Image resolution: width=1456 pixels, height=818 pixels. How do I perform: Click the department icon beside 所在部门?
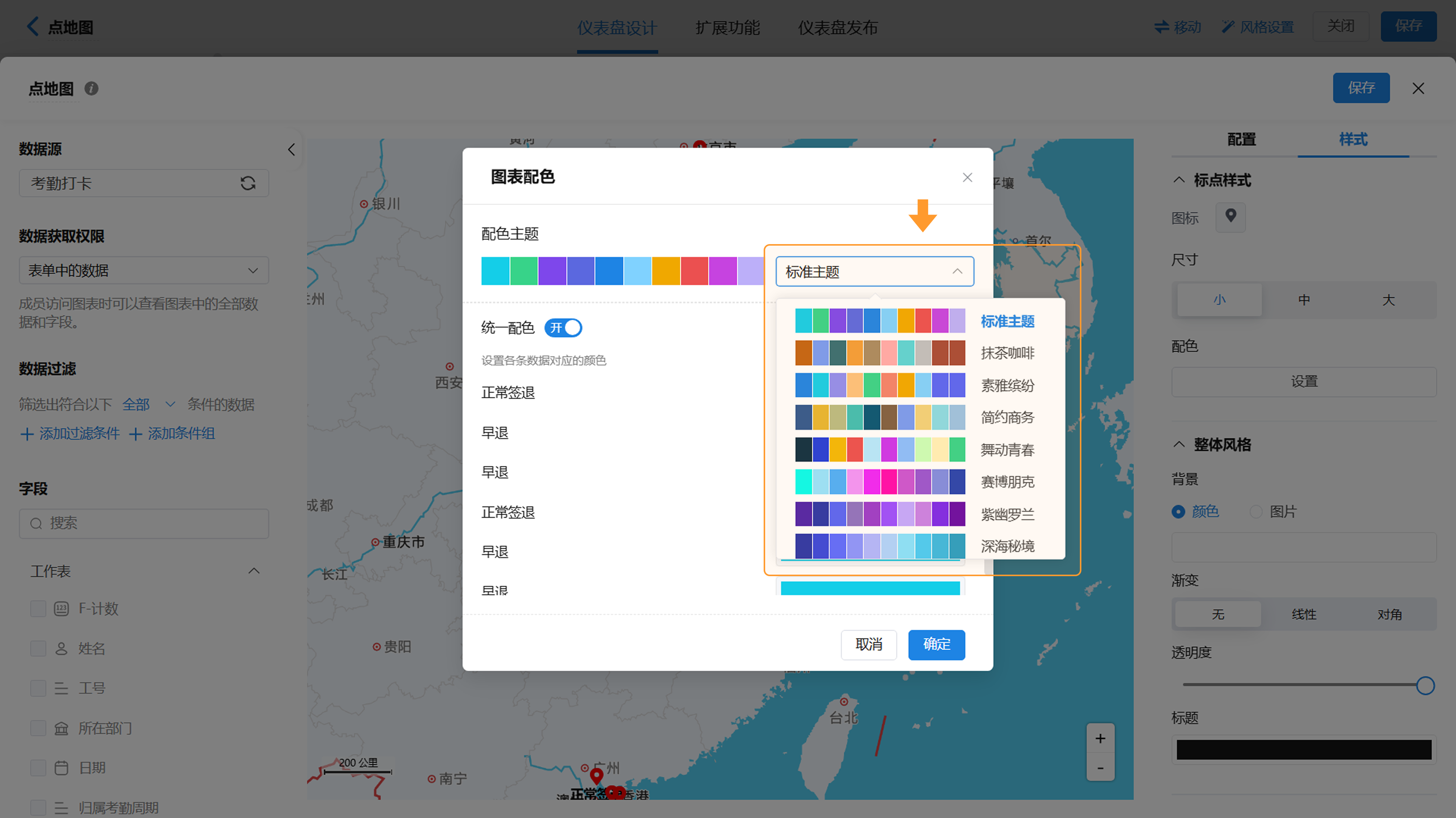(61, 728)
